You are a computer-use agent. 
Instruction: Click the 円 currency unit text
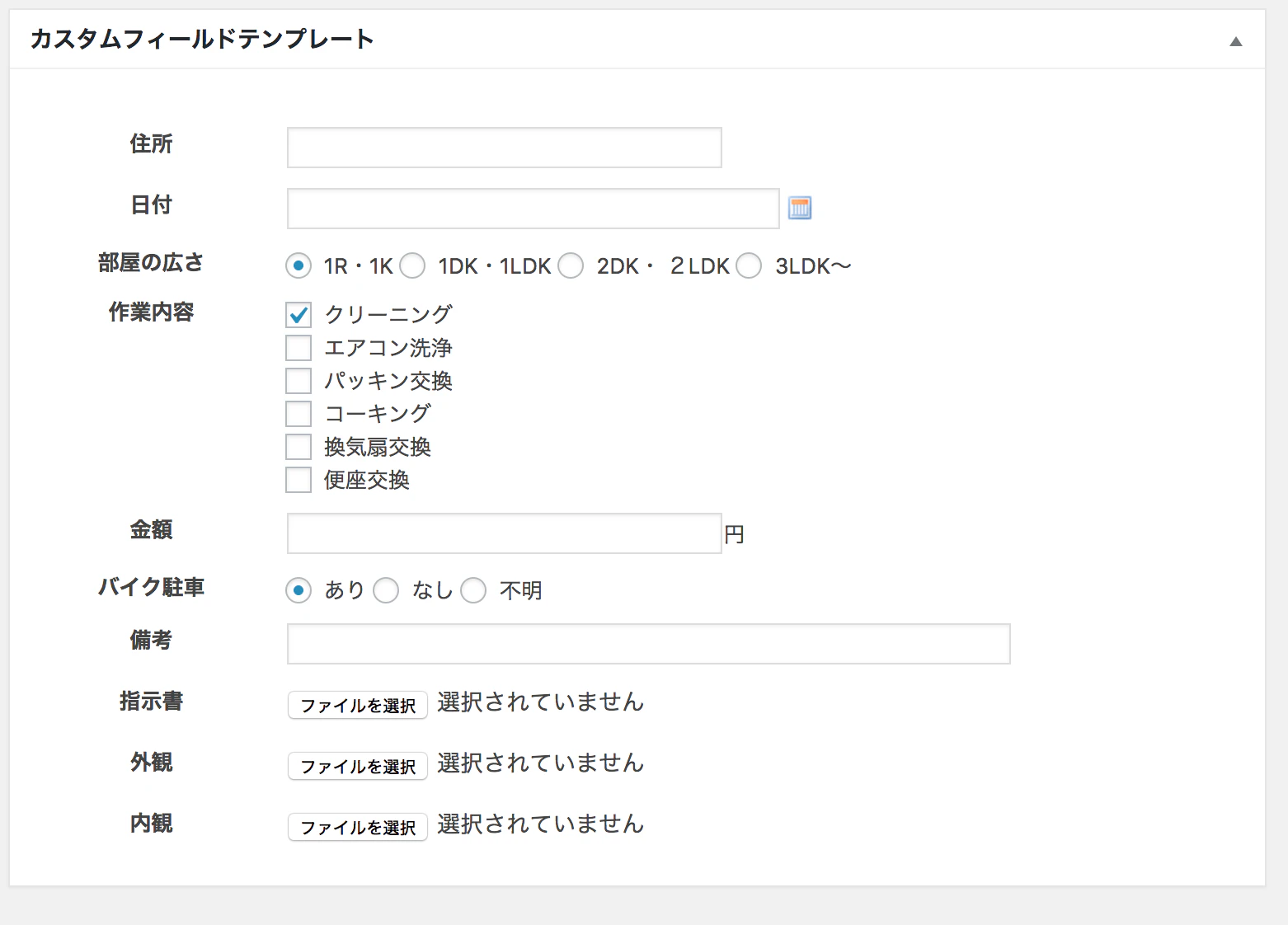tap(734, 535)
